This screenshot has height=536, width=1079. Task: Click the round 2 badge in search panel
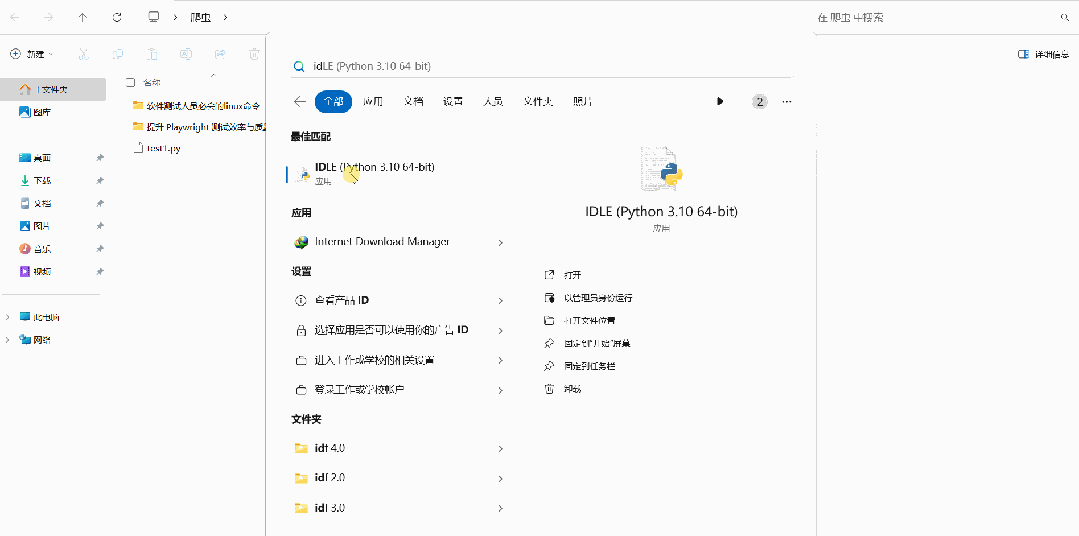(x=759, y=102)
